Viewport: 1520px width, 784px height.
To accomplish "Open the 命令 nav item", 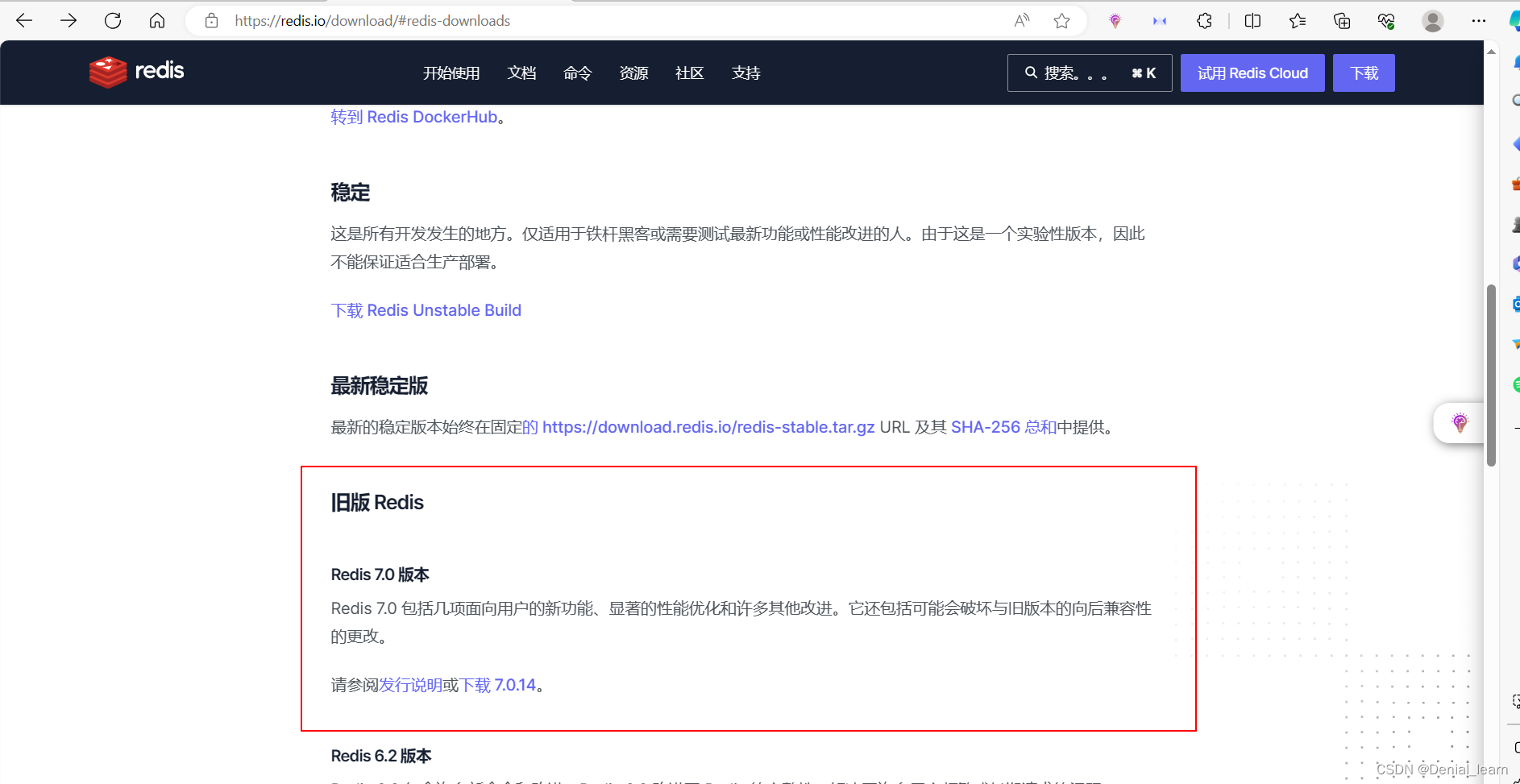I will point(578,73).
